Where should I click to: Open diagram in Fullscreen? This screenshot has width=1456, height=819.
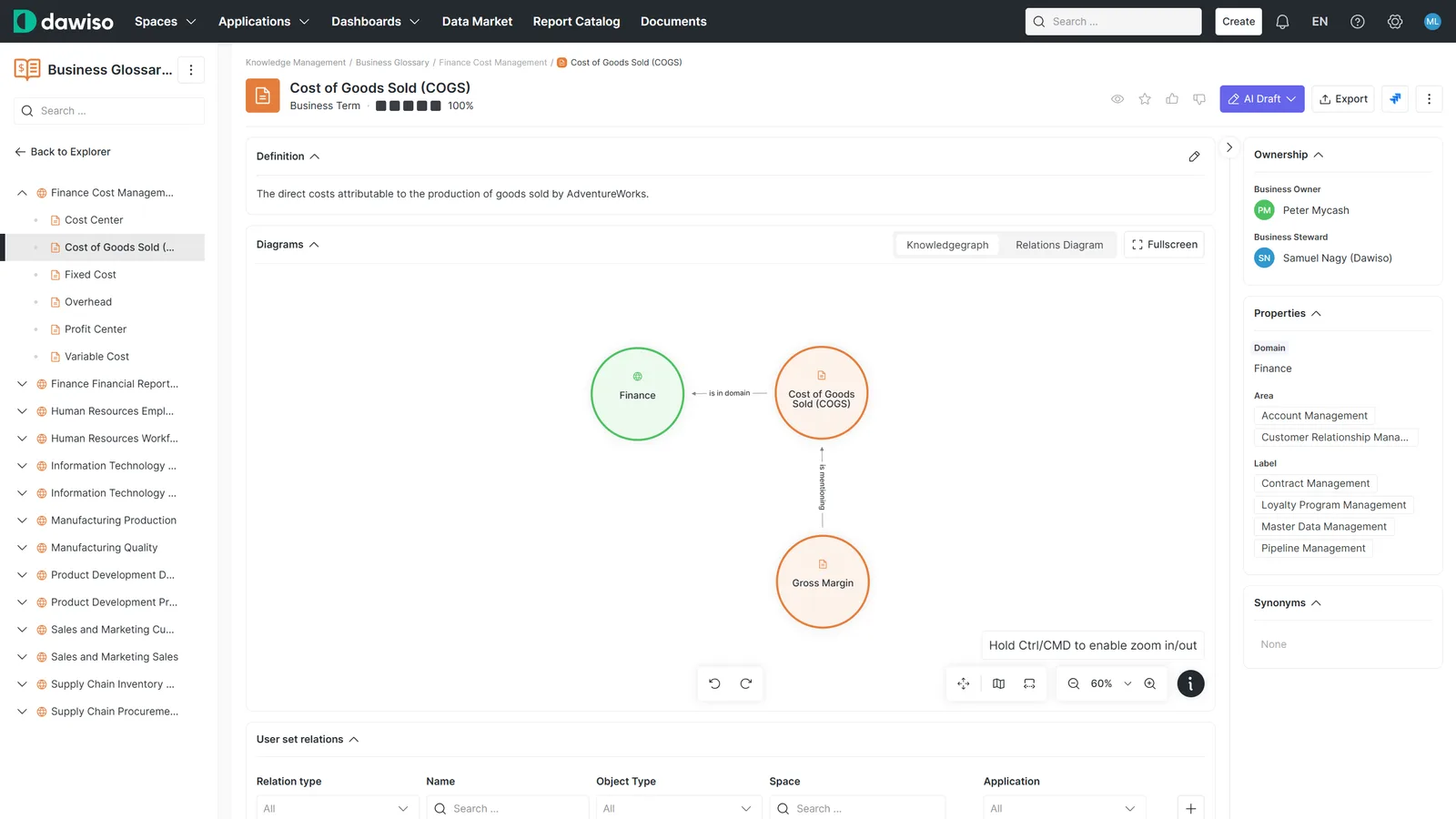[x=1164, y=245]
